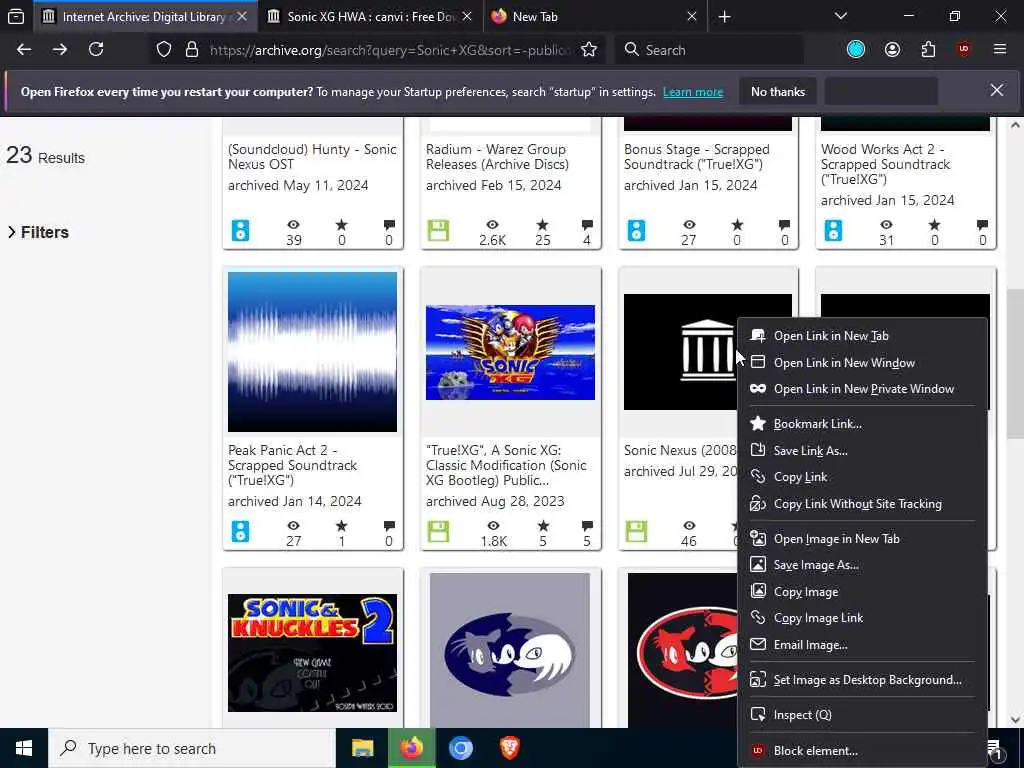The image size is (1024, 768).
Task: Click views eye icon on Radium Warez card
Action: click(492, 225)
